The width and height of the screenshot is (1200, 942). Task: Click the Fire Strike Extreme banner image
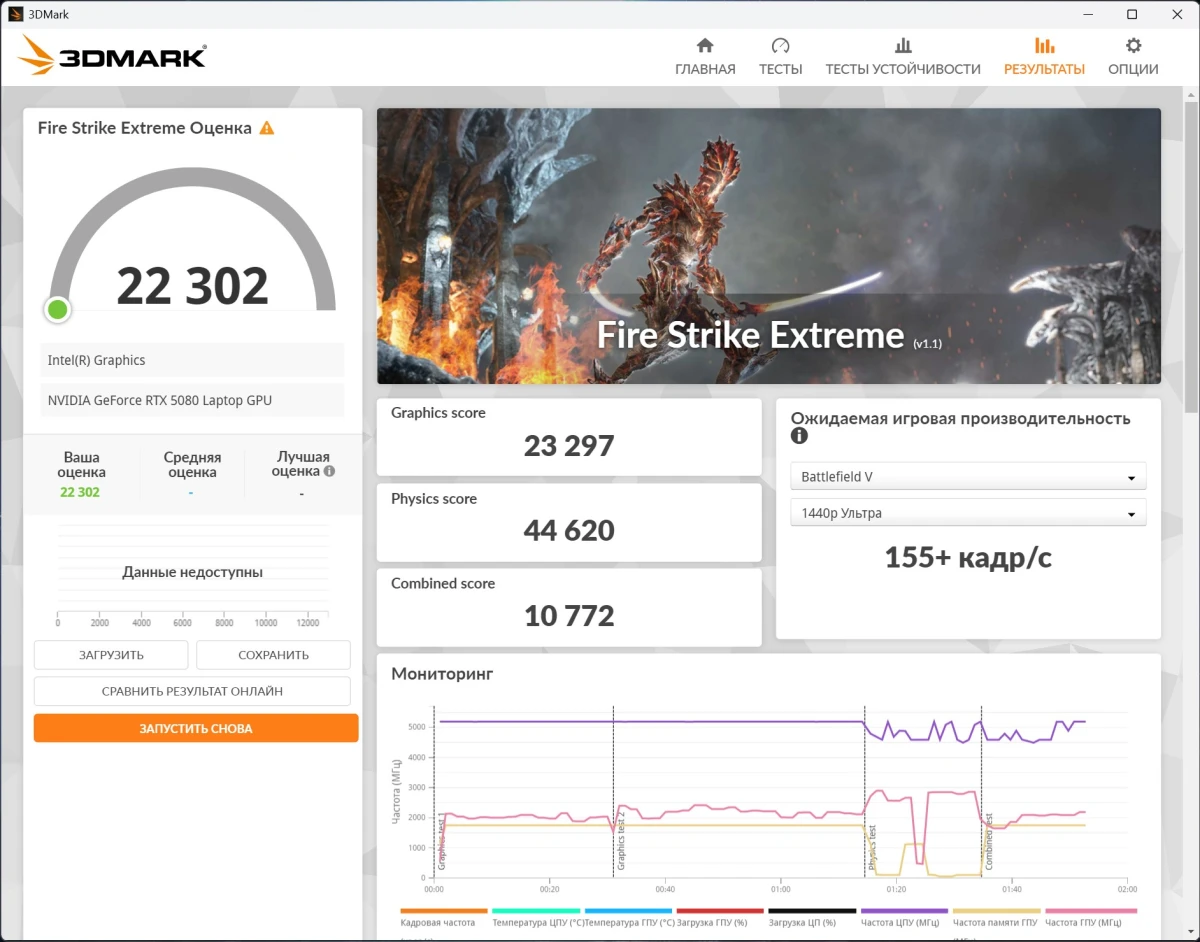tap(769, 246)
